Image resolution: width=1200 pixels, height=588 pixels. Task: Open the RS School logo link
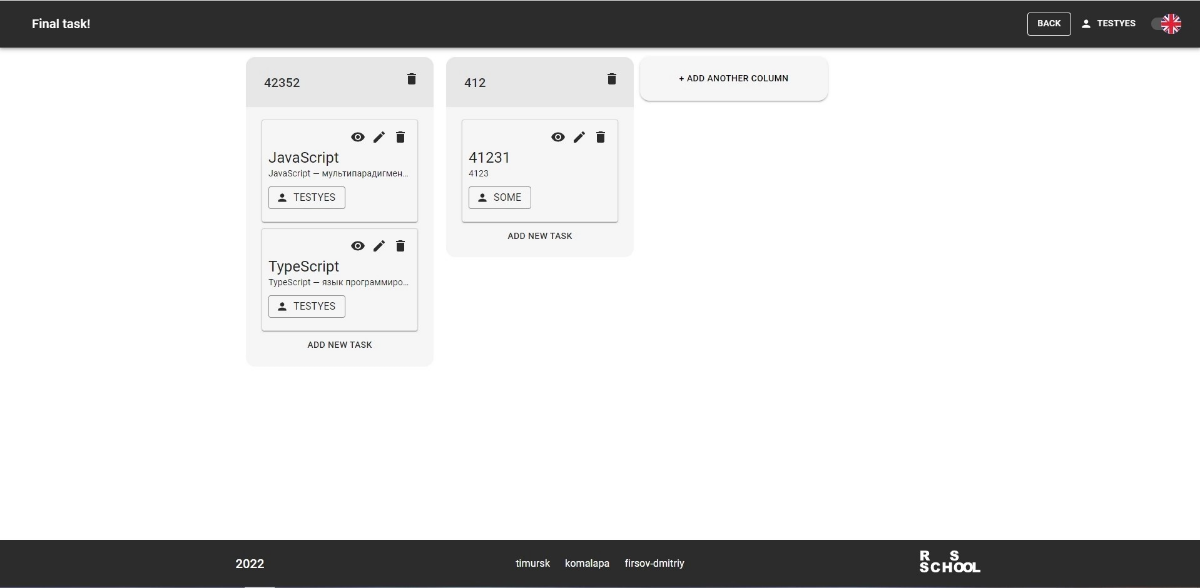coord(949,562)
